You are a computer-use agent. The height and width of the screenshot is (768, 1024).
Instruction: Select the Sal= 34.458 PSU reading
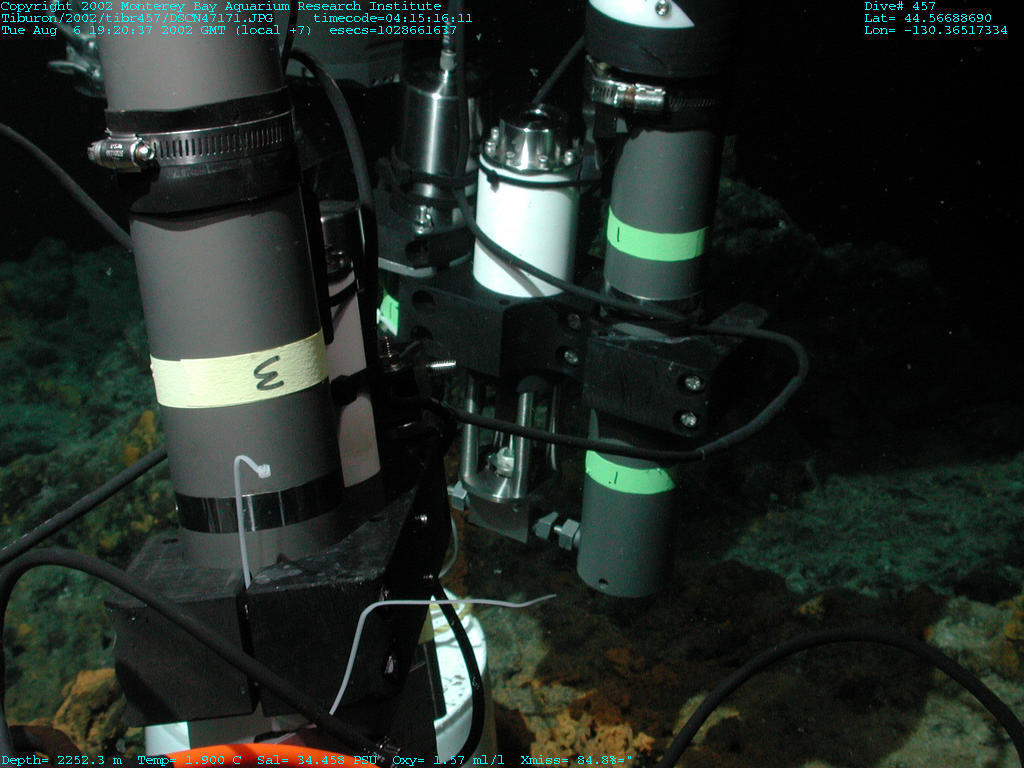317,760
